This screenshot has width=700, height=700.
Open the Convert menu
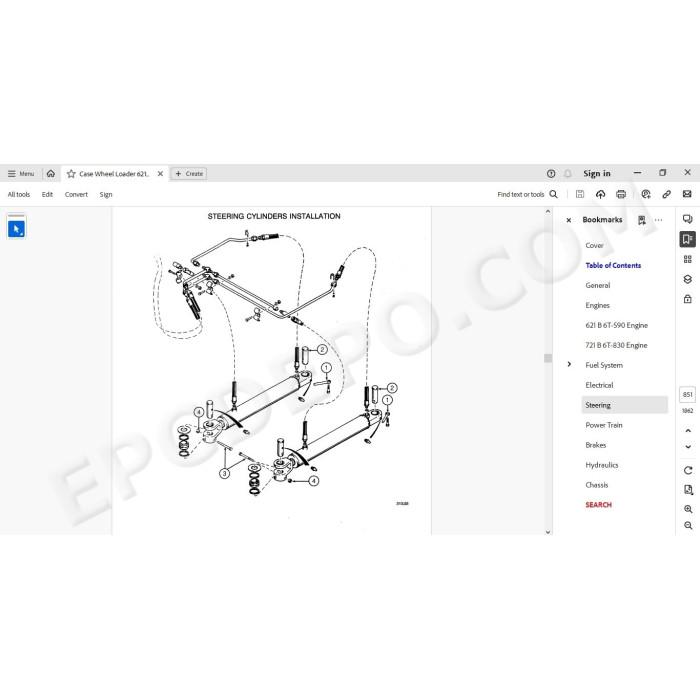pos(76,194)
